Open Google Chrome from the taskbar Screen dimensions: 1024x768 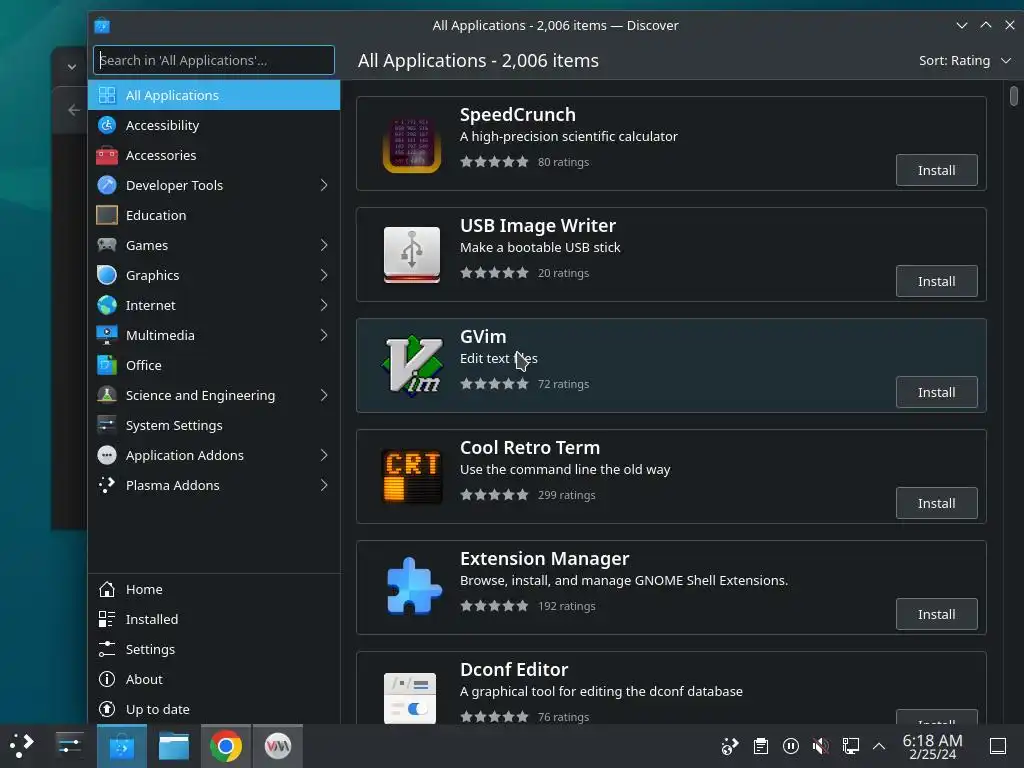[x=225, y=746]
